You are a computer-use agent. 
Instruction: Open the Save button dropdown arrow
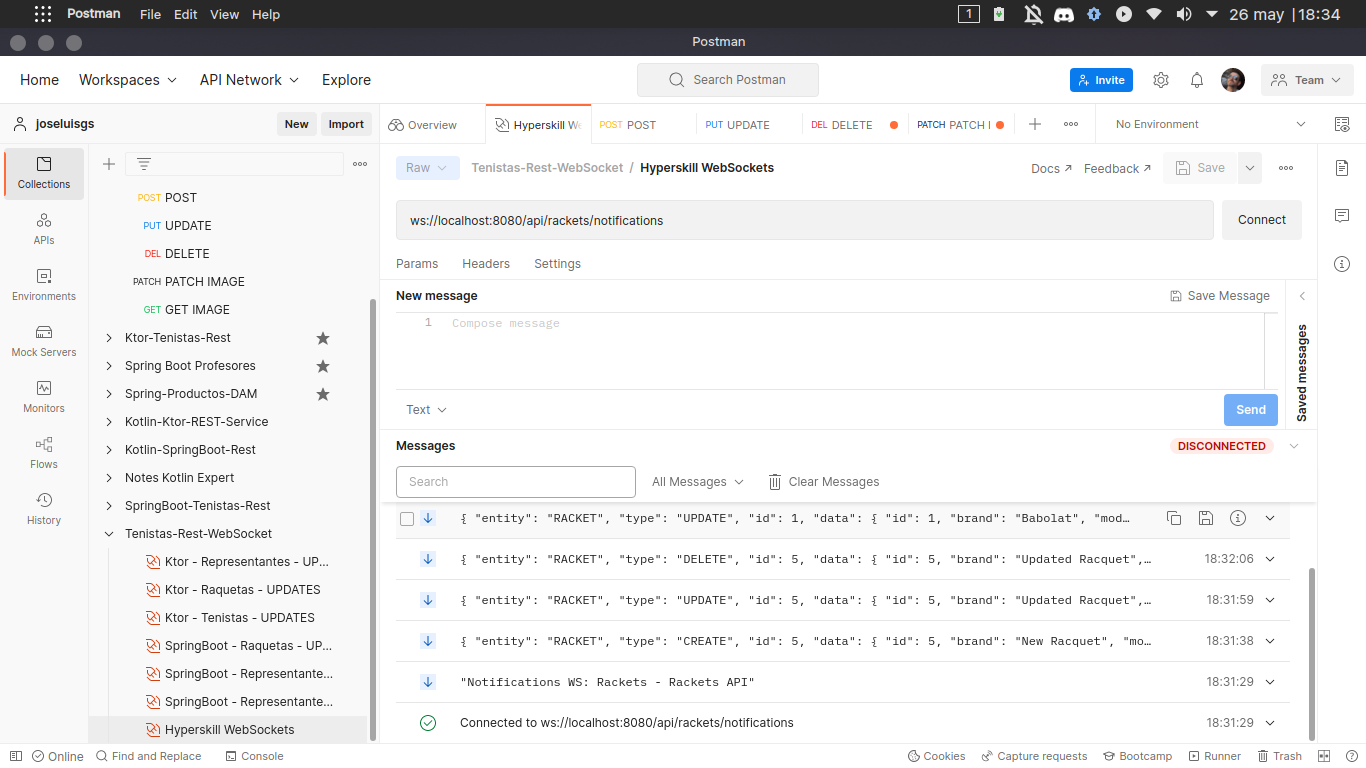(1250, 168)
